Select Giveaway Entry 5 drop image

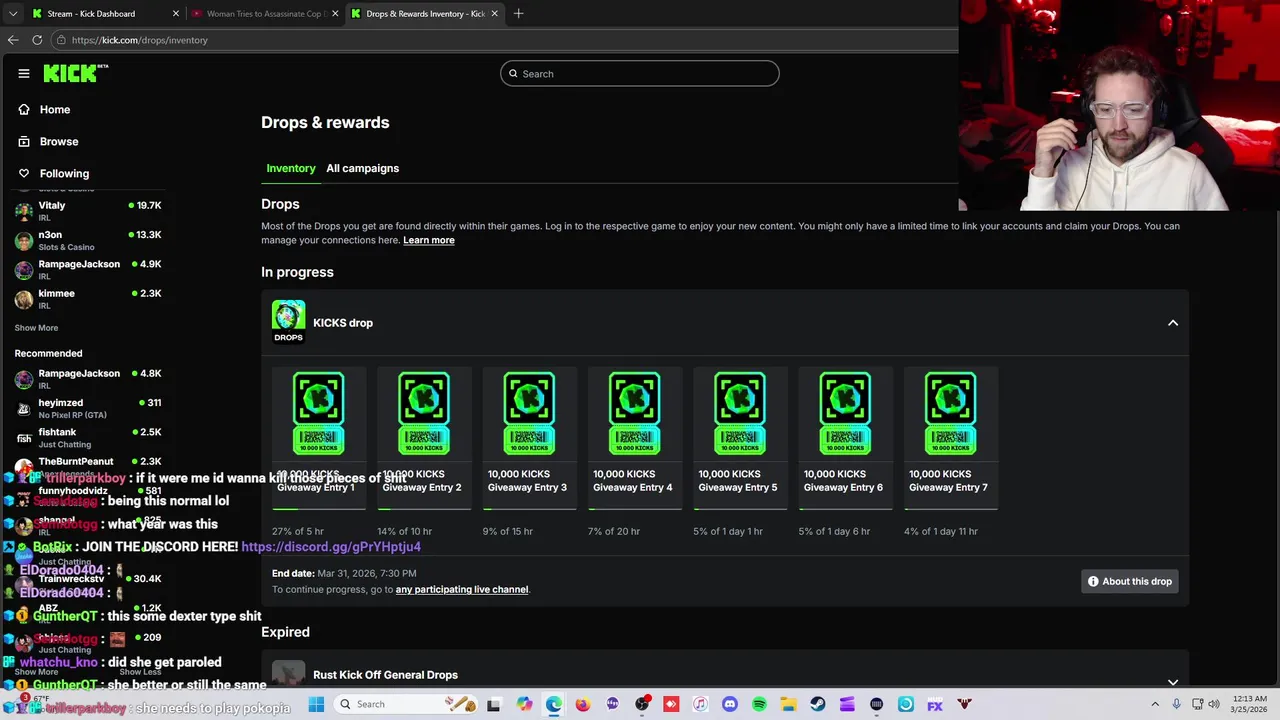[x=740, y=413]
